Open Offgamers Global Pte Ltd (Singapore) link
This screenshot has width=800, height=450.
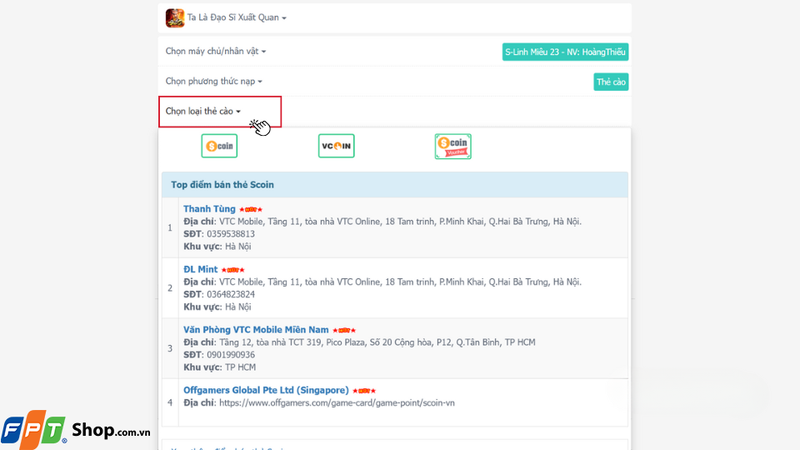[x=266, y=390]
